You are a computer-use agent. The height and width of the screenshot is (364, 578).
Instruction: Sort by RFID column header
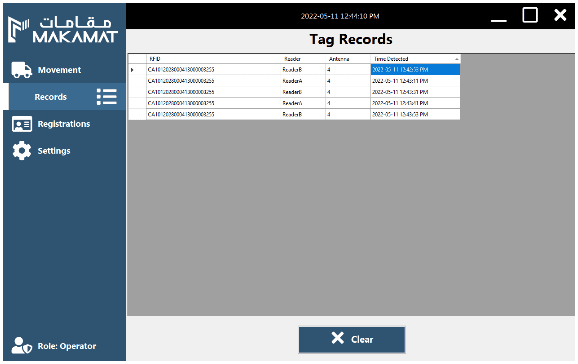click(213, 59)
